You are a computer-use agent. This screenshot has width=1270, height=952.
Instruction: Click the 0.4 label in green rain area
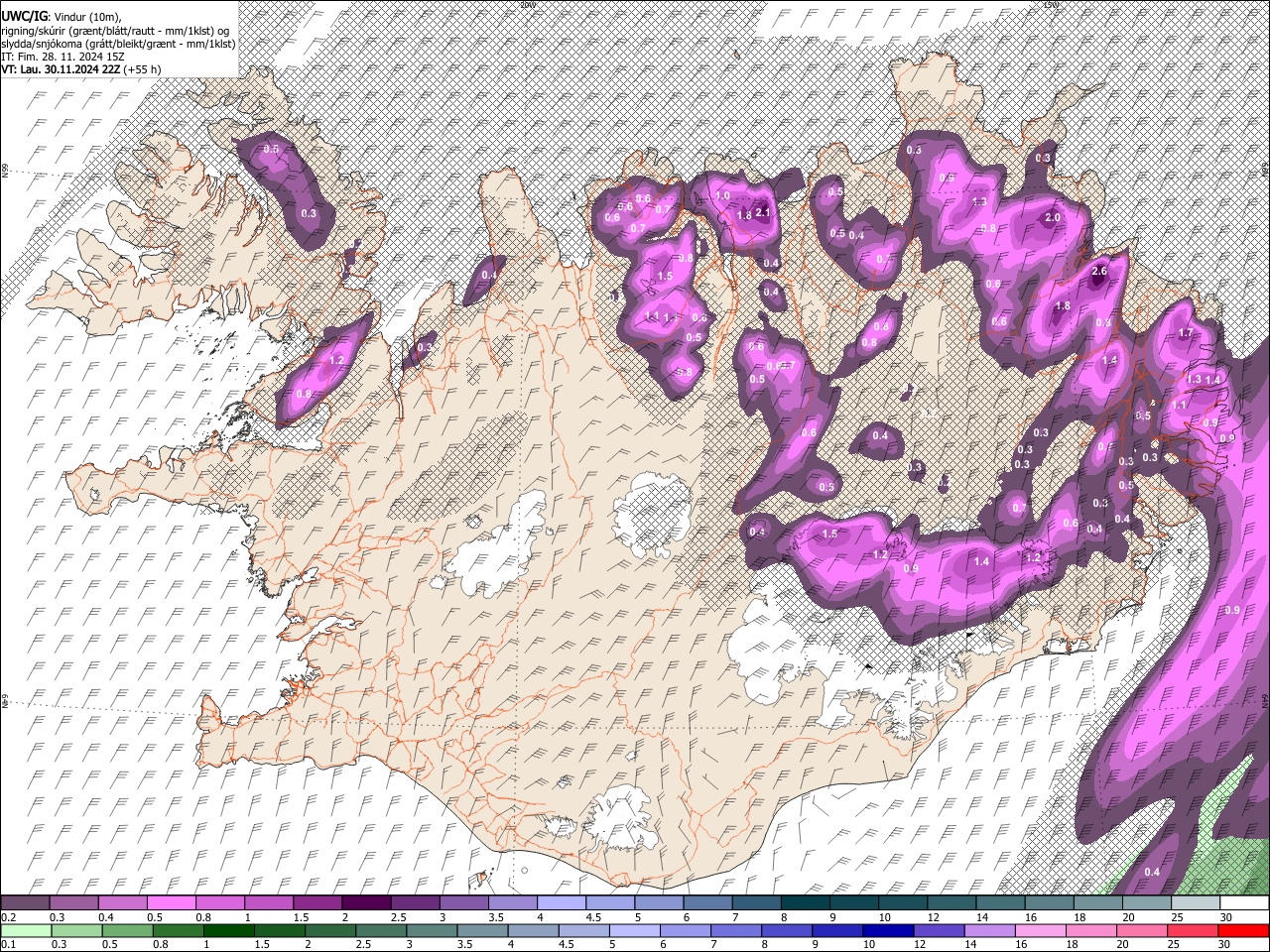(x=1152, y=872)
